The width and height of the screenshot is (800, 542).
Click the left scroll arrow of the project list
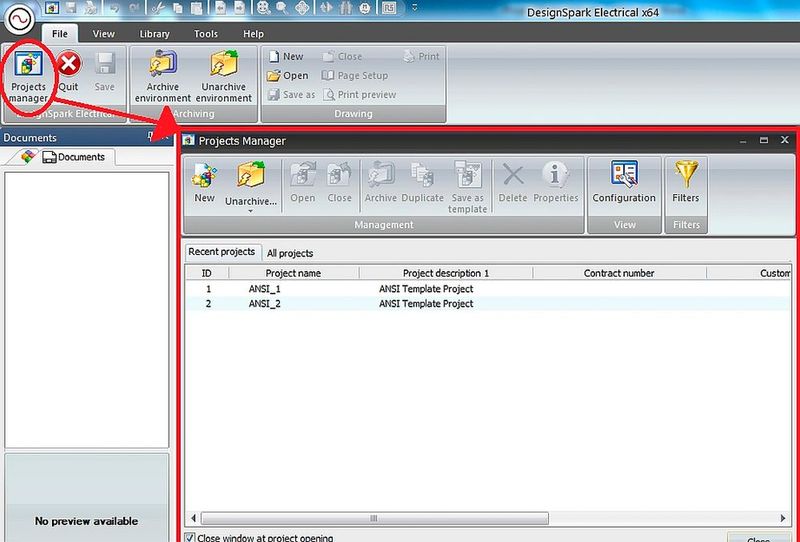(193, 519)
